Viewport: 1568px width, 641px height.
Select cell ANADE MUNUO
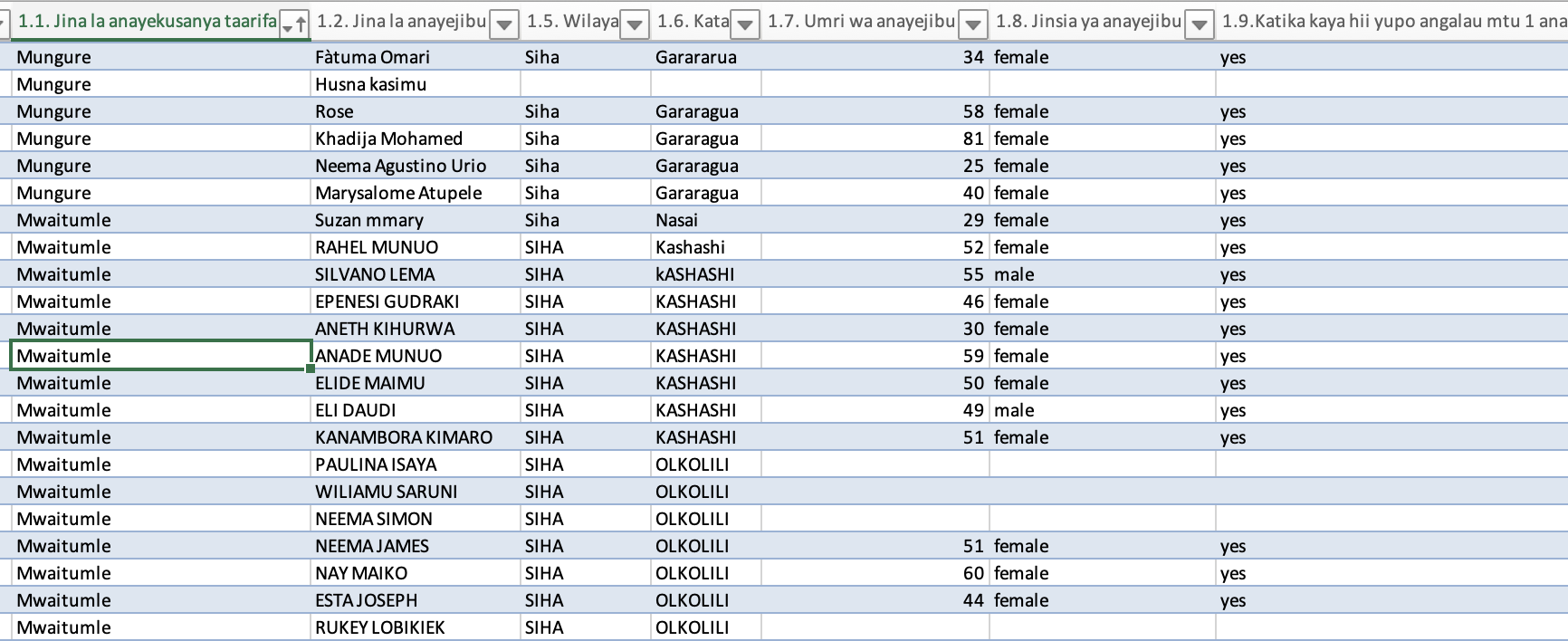[416, 356]
